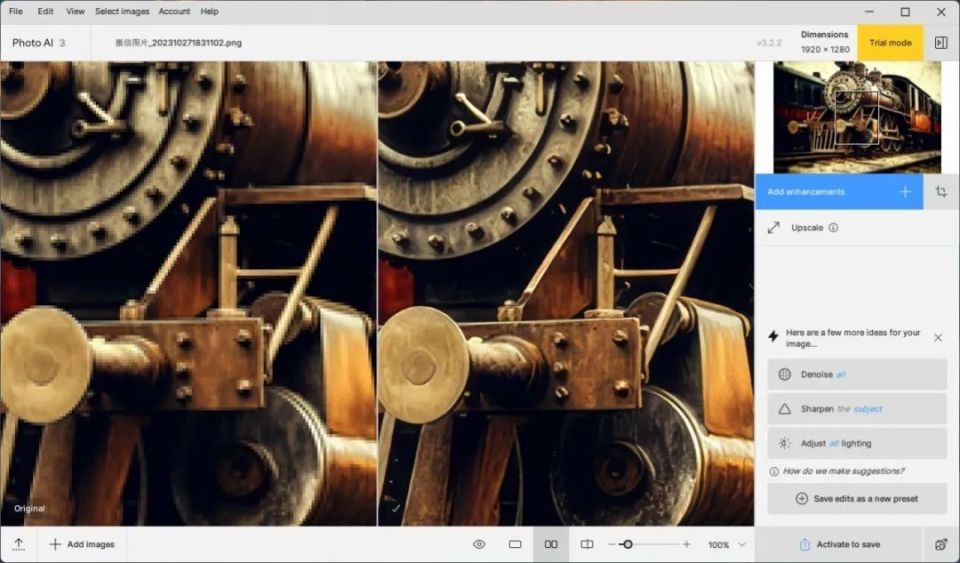Expand the Upscale enhancement settings

[806, 228]
